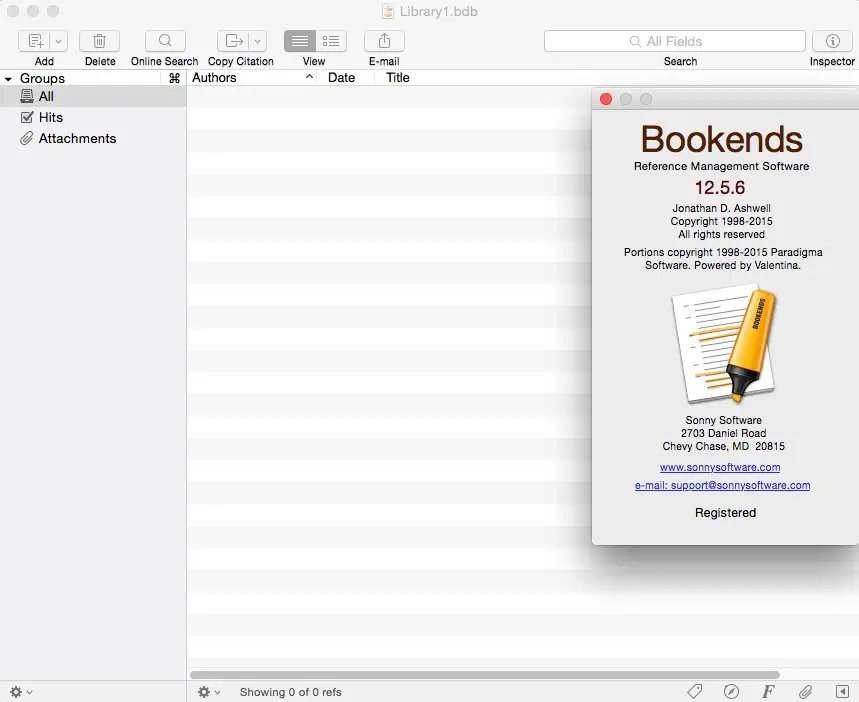Screen dimensions: 859x702
Task: Click the Delete trash icon
Action: click(x=100, y=41)
